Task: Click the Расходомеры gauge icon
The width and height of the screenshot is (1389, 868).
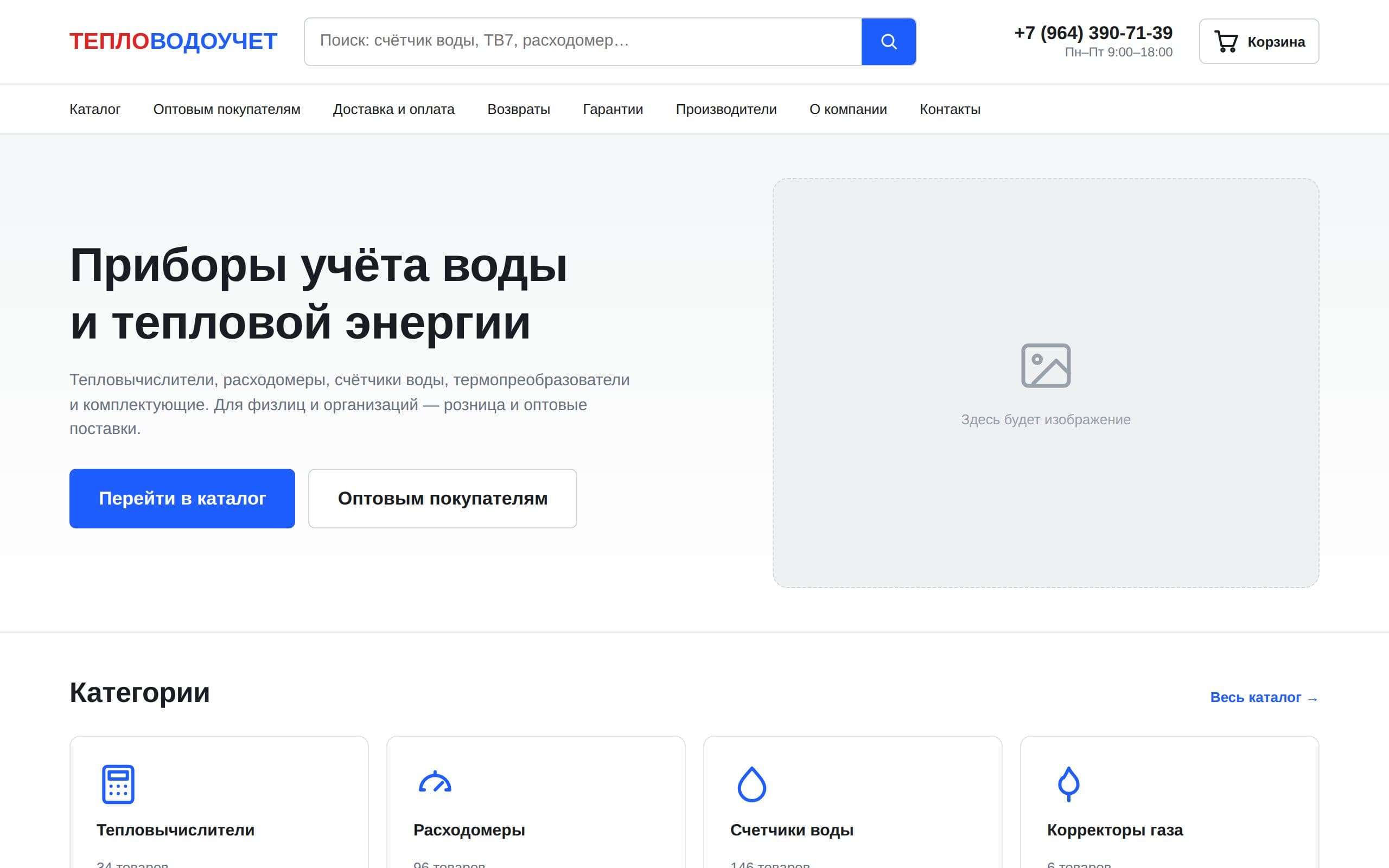Action: tap(435, 782)
